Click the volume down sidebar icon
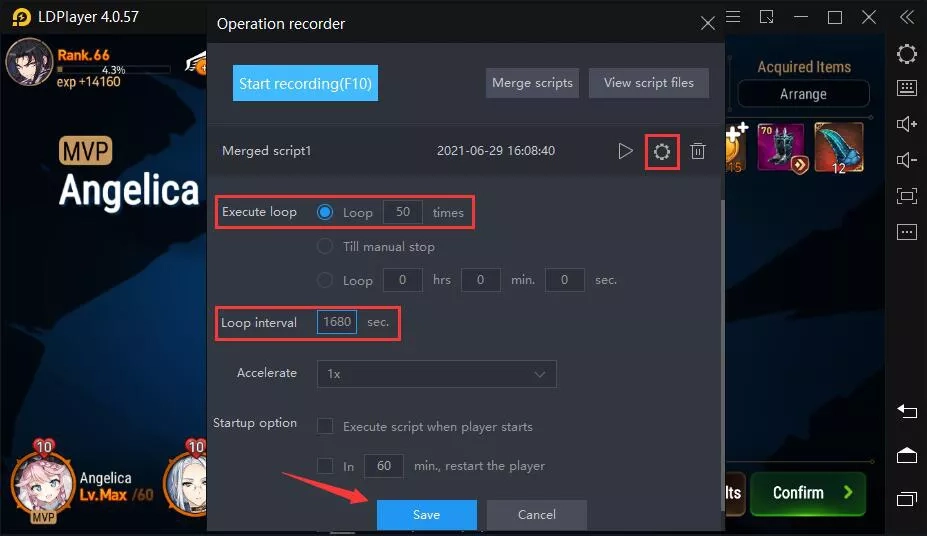927x536 pixels. click(x=906, y=160)
